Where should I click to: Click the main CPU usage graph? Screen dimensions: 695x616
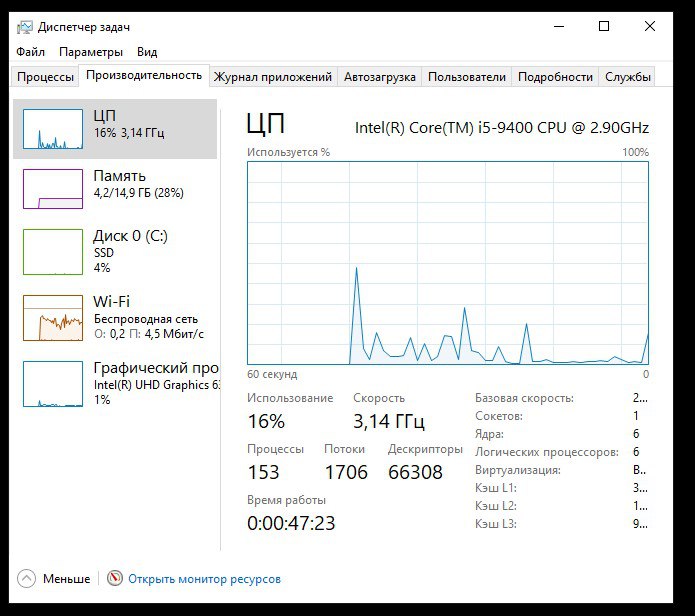pos(448,263)
